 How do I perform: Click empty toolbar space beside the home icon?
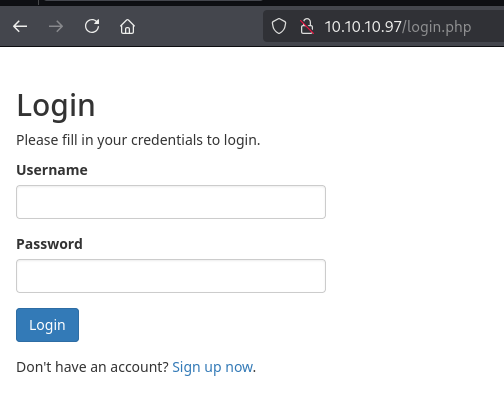pos(200,26)
